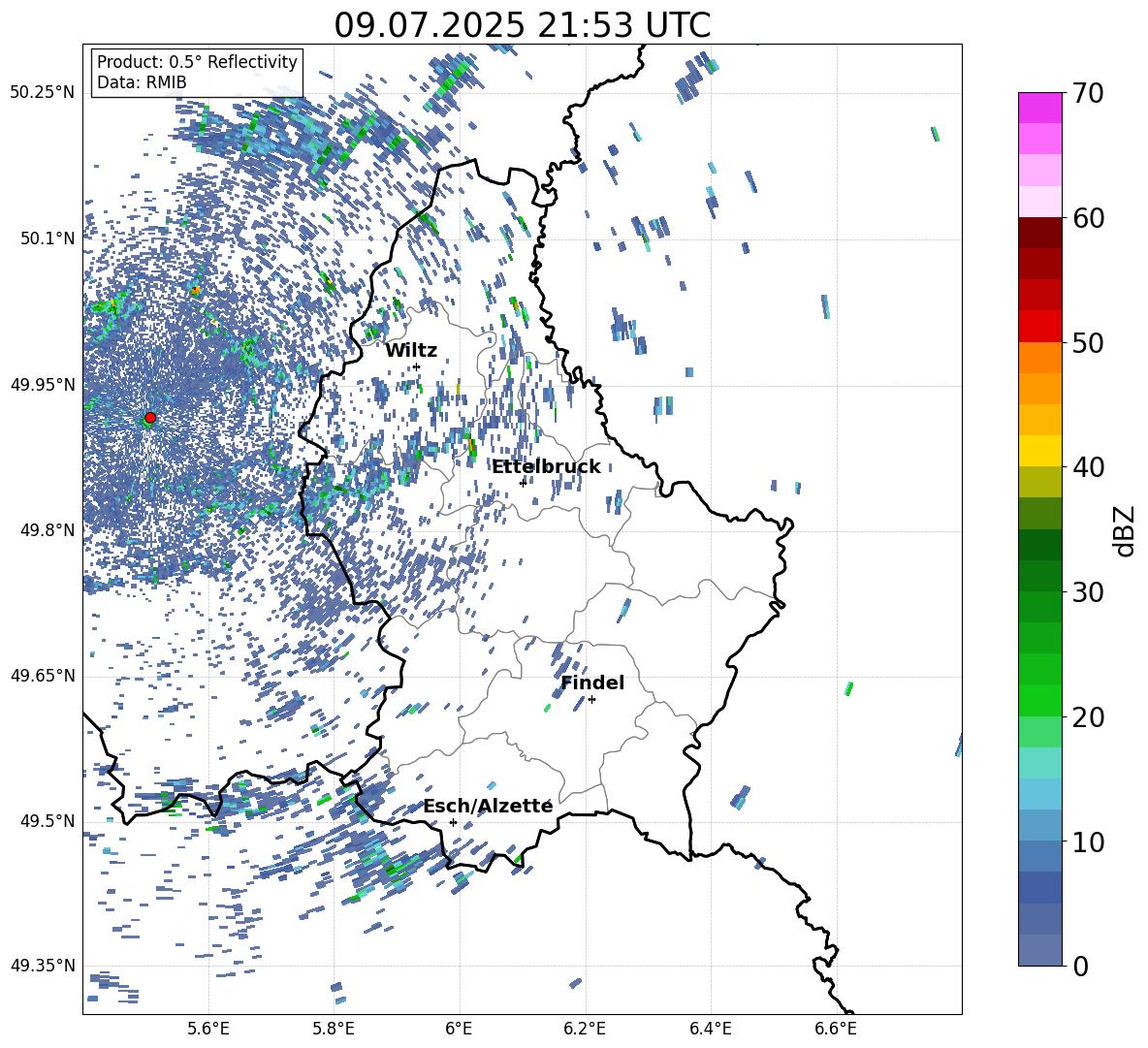Click the 49.95°N latitude label
Viewport: 1148px width, 1048px height.
[x=43, y=385]
